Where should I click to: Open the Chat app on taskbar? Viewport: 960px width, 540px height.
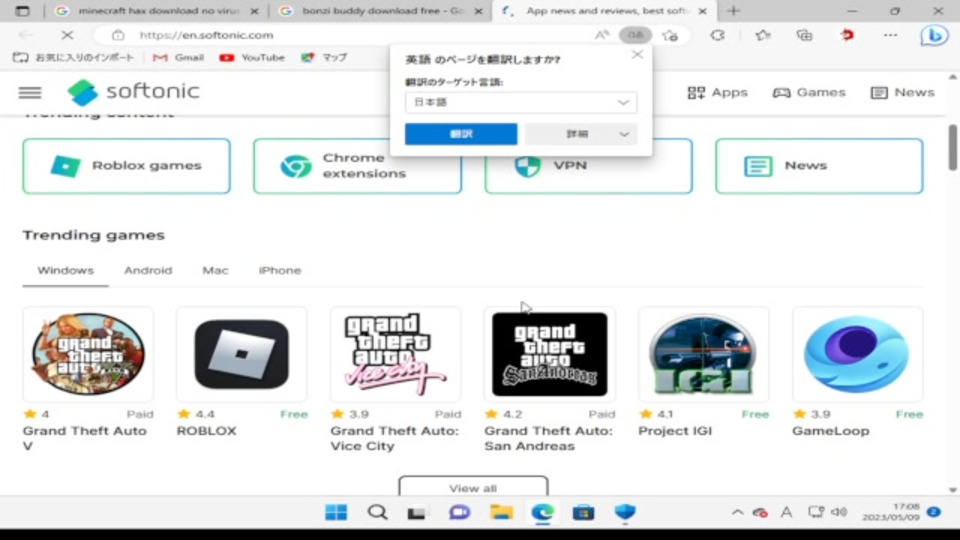[x=459, y=512]
